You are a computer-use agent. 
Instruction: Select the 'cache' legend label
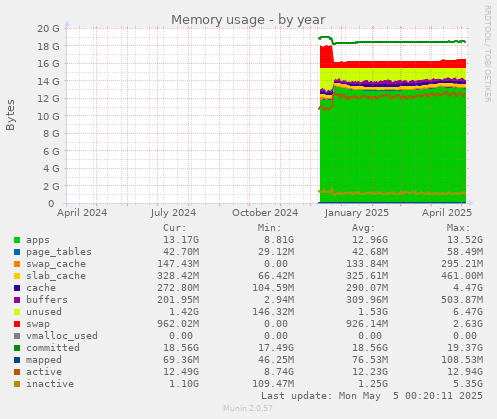coord(41,288)
